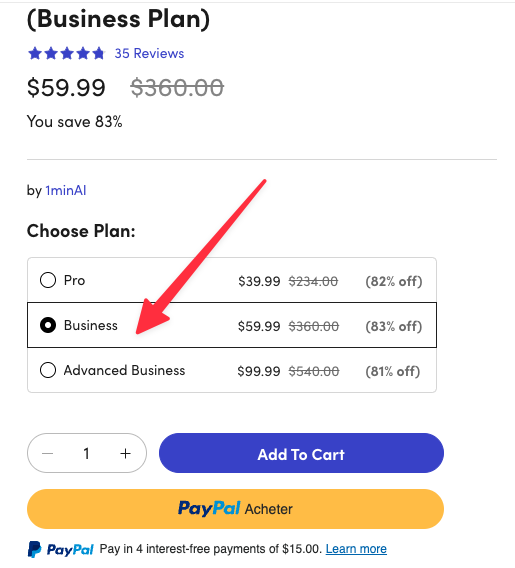Click the PayPal Acheter button
This screenshot has width=515, height=568.
(235, 509)
